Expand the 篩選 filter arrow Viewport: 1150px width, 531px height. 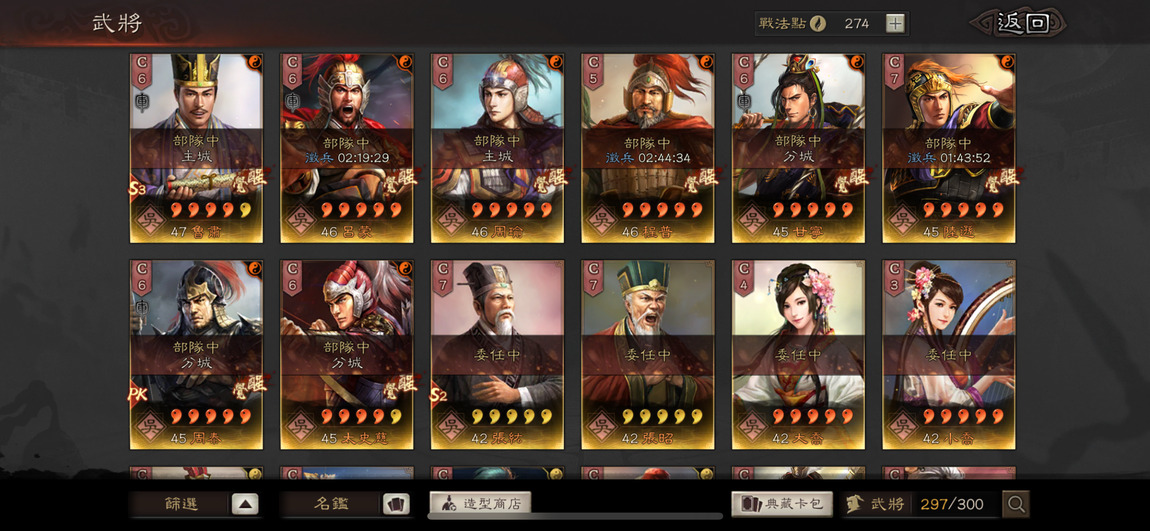[x=245, y=504]
